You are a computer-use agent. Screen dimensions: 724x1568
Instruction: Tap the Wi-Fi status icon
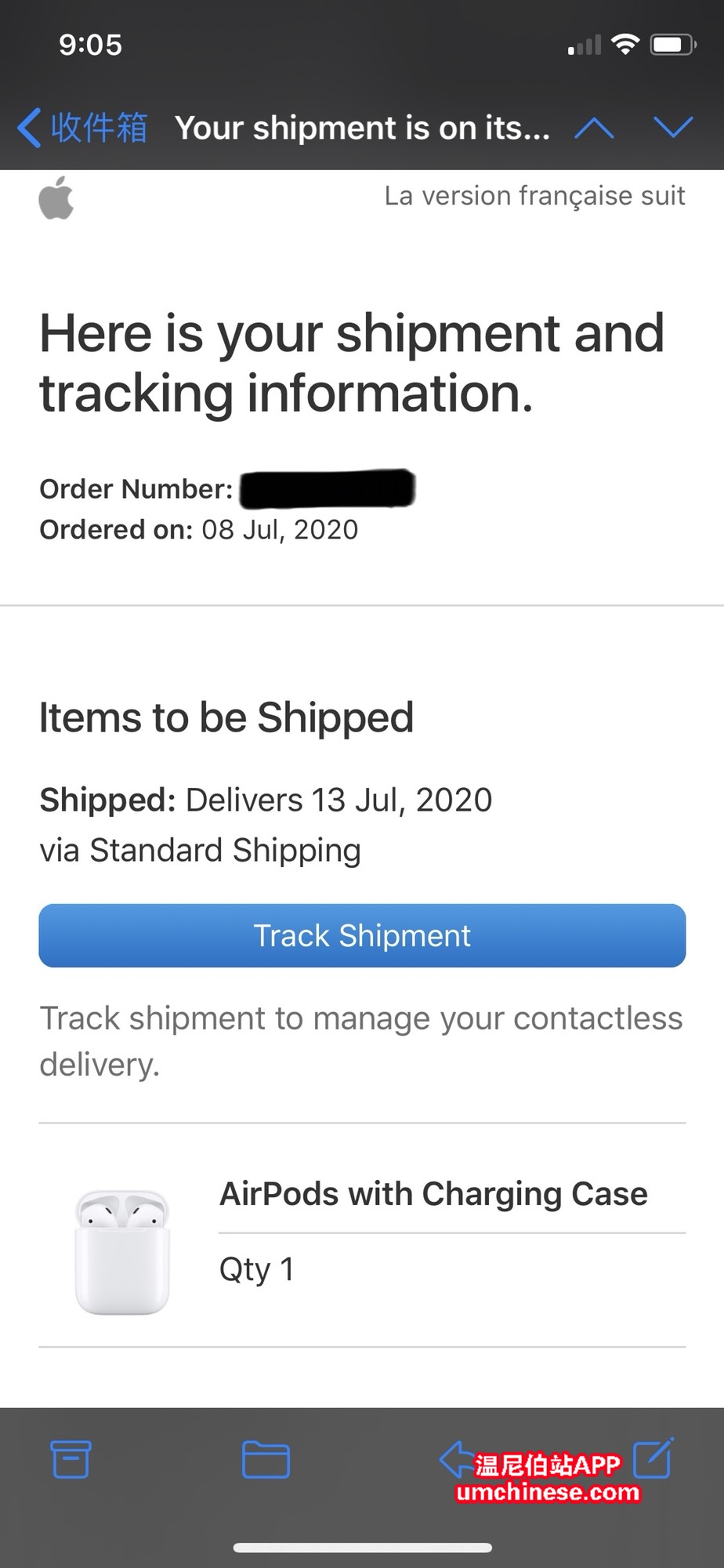pyautogui.click(x=624, y=45)
